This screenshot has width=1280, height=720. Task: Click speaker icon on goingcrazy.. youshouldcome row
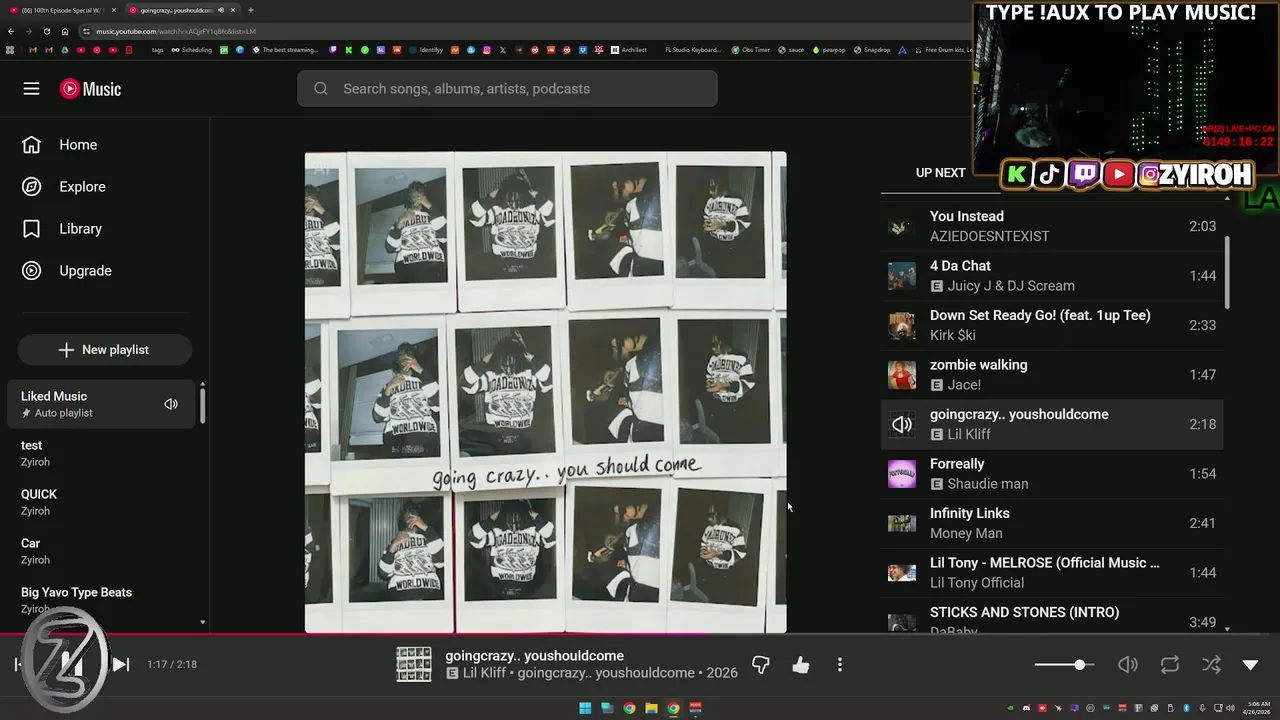[902, 425]
